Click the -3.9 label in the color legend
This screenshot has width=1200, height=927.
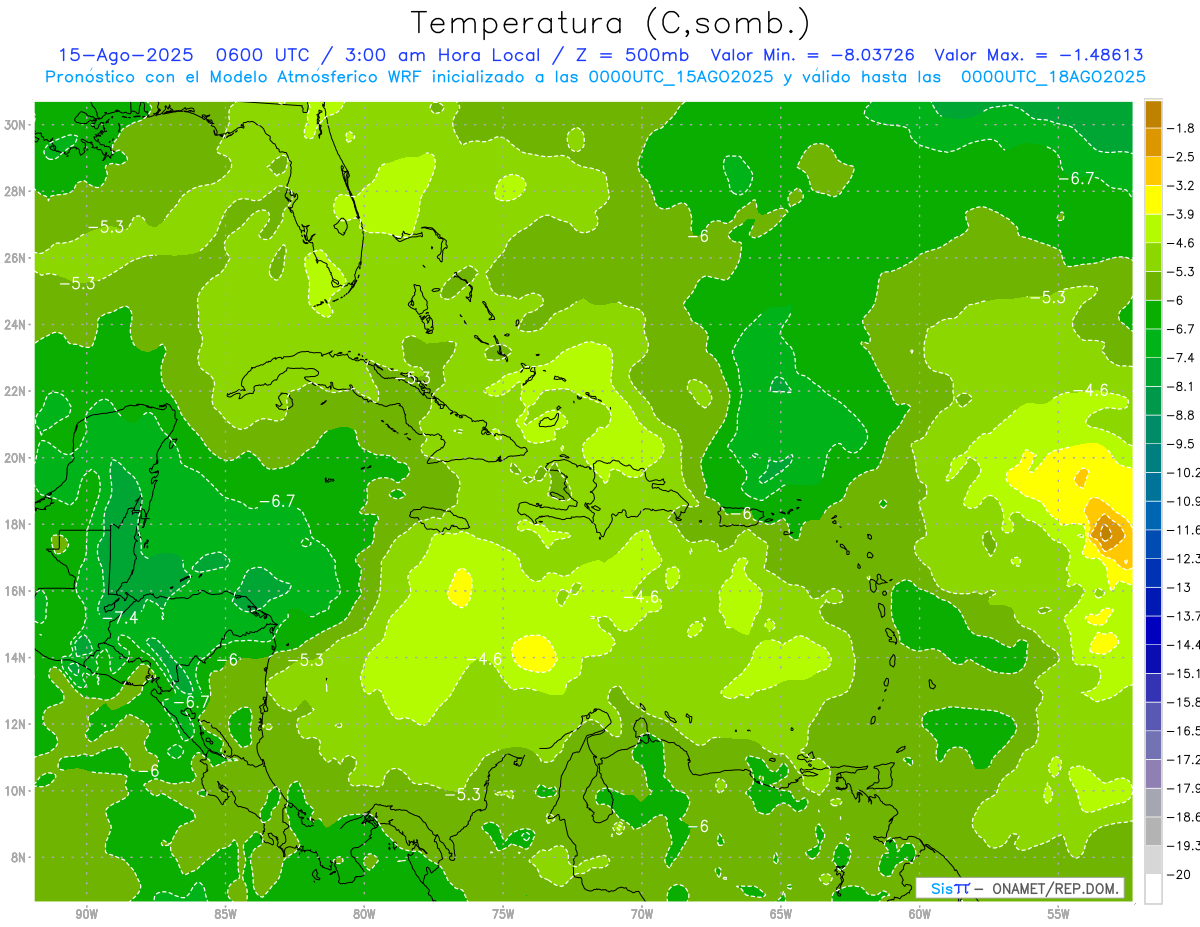tap(1183, 214)
